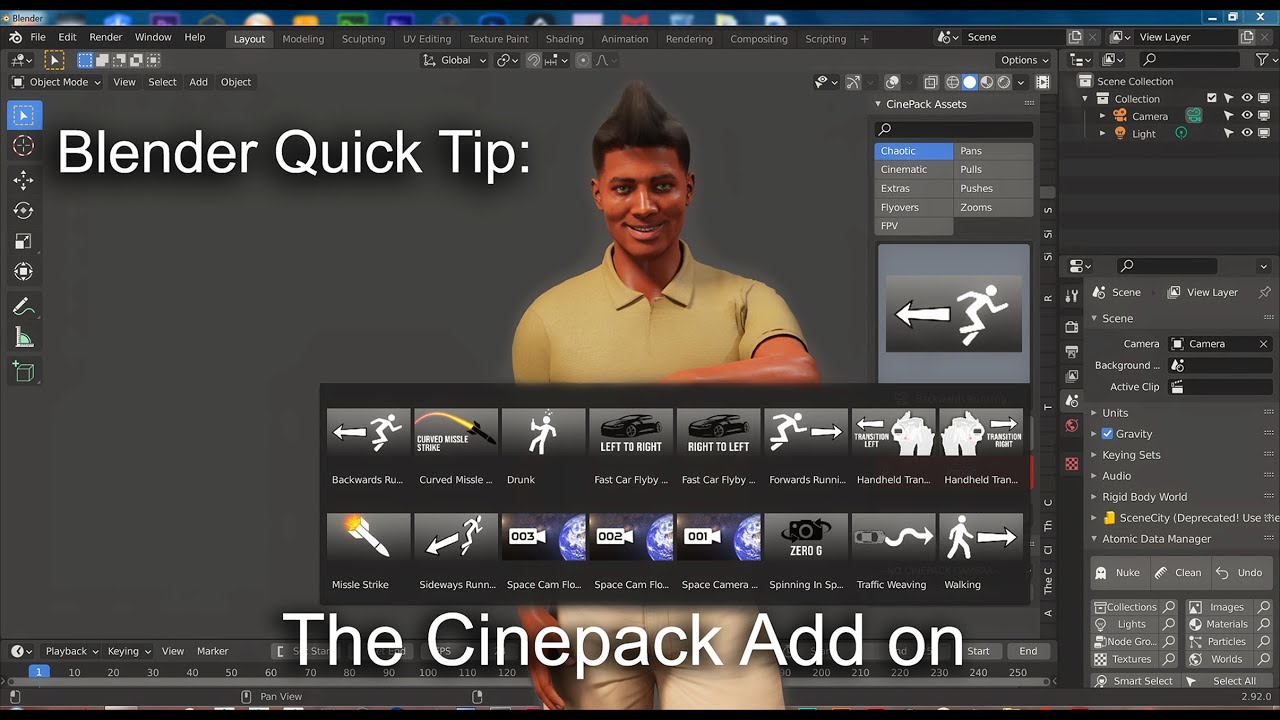The height and width of the screenshot is (720, 1280).
Task: Click the CinePack Assets search field
Action: 954,129
